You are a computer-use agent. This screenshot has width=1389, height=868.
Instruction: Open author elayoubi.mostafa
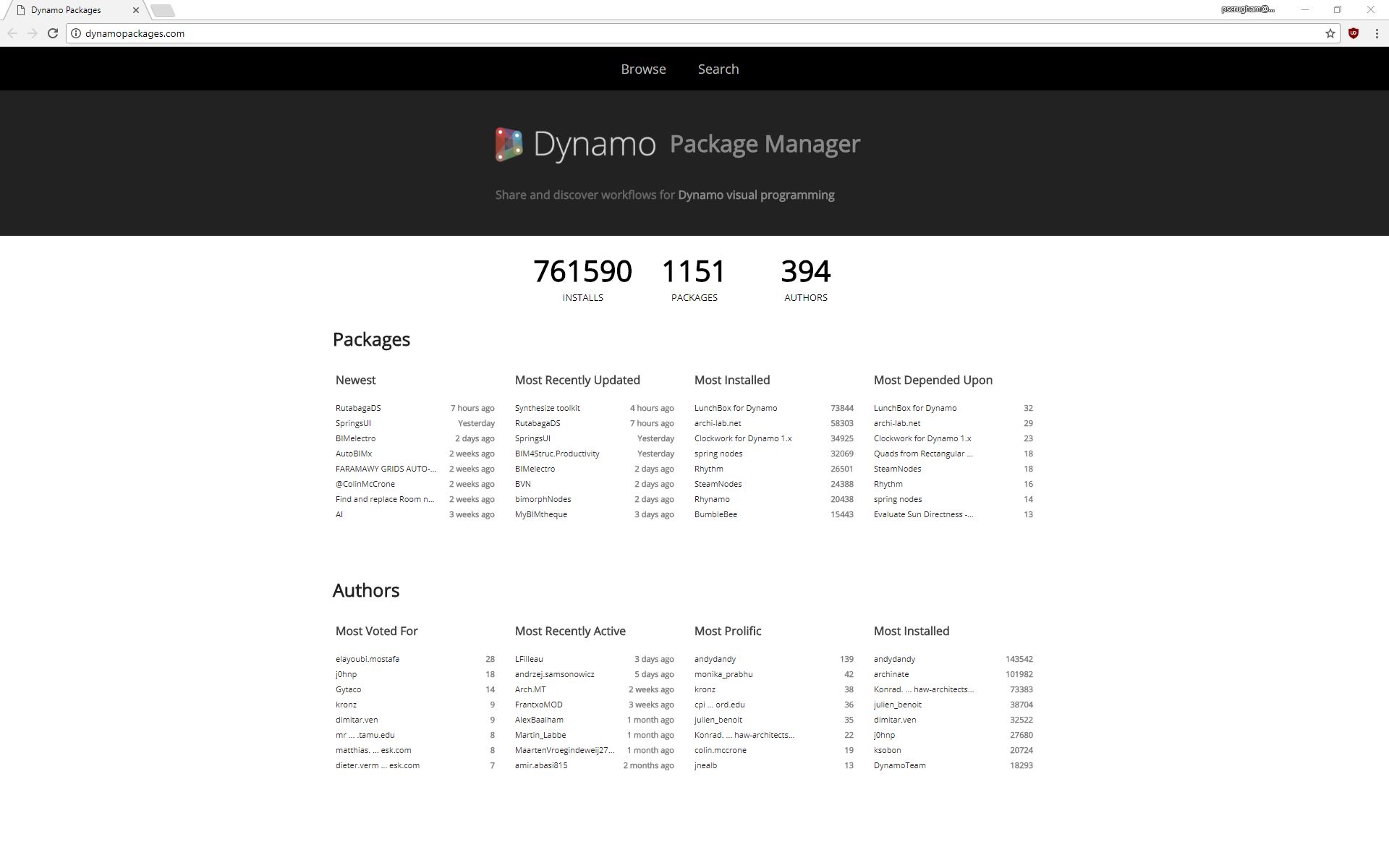coord(368,659)
